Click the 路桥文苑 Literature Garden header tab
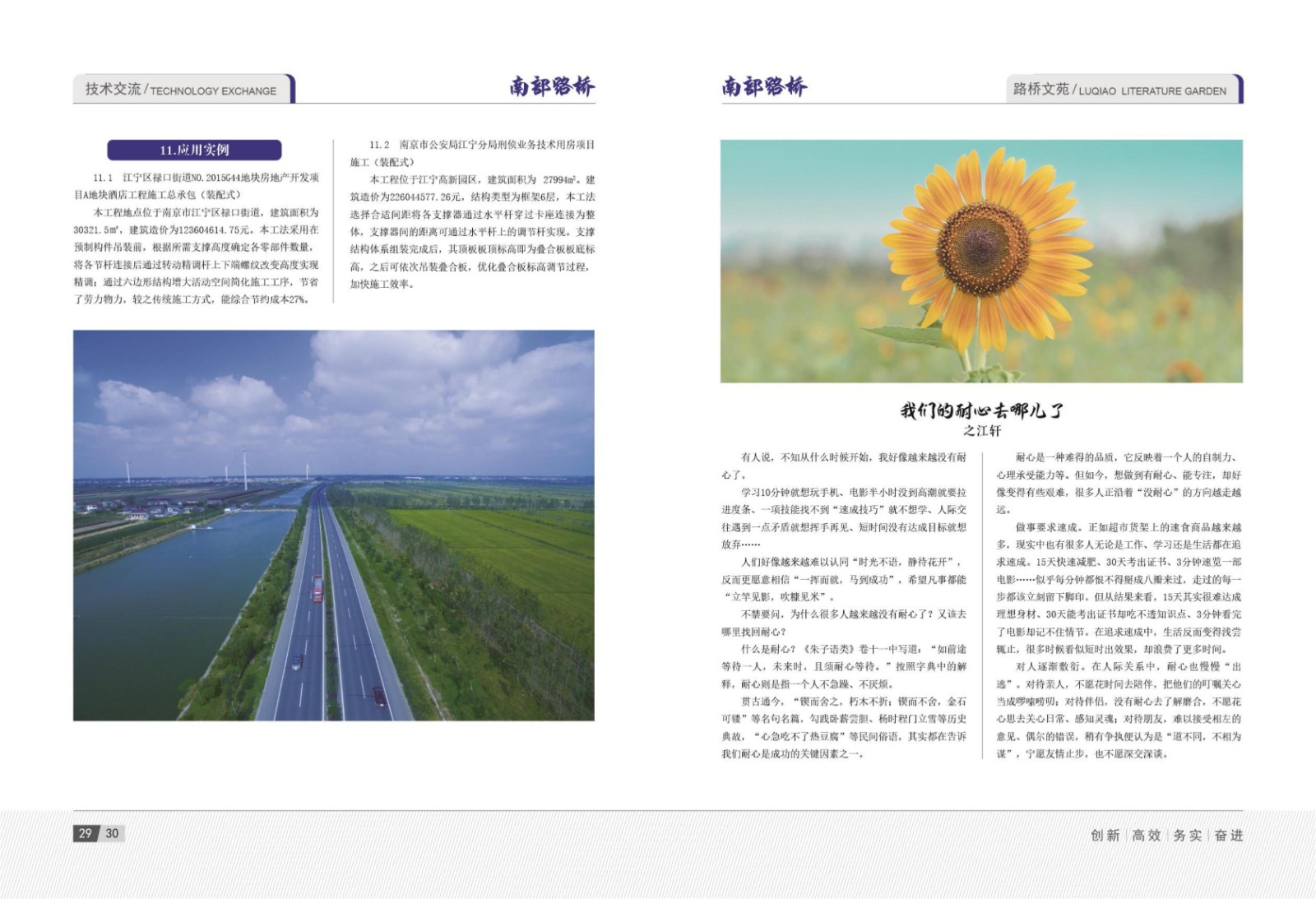The image size is (1316, 899). point(1120,90)
